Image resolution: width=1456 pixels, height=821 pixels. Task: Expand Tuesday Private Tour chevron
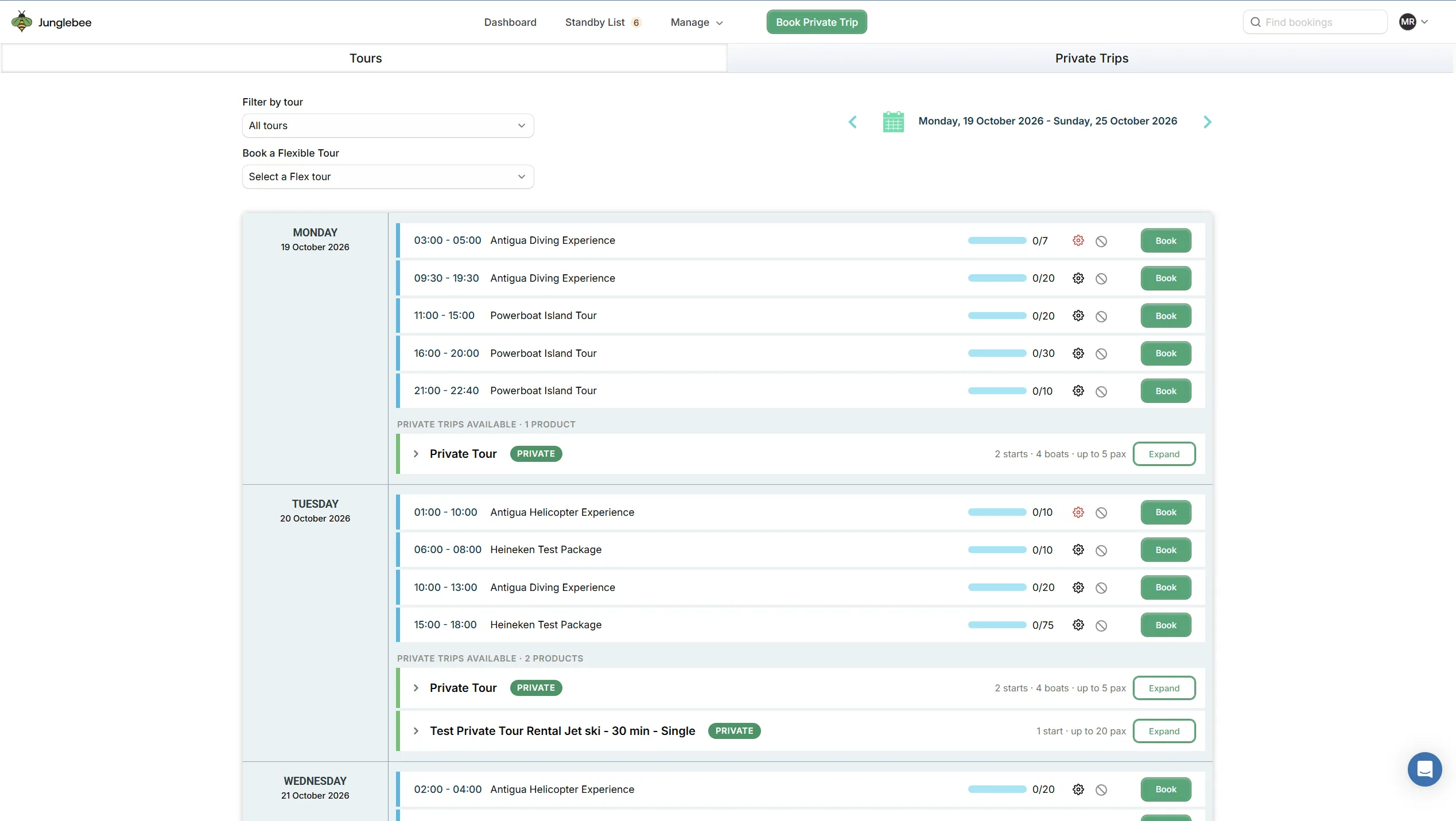pos(416,688)
